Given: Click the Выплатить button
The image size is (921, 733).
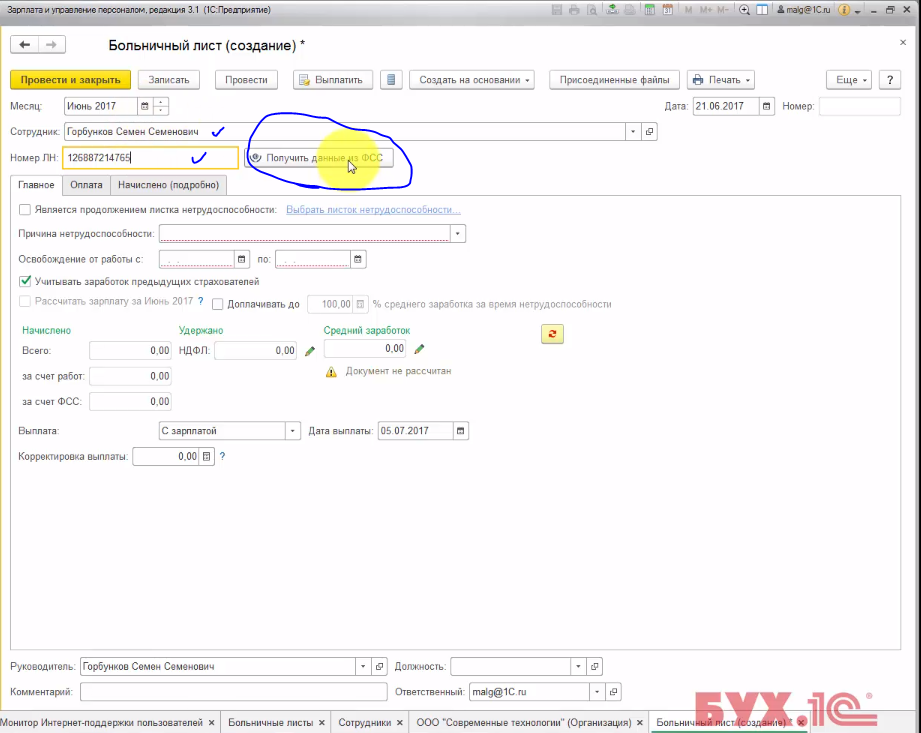Looking at the screenshot, I should [x=333, y=80].
